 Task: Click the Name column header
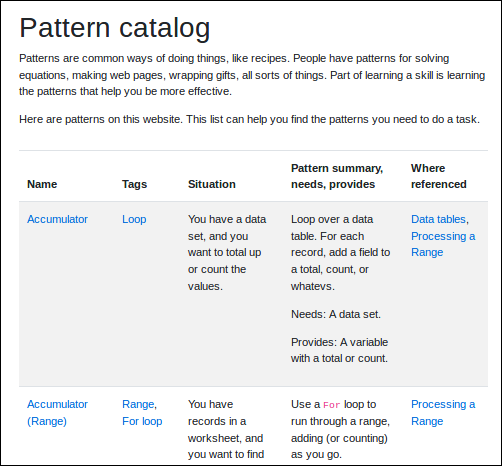coord(42,184)
